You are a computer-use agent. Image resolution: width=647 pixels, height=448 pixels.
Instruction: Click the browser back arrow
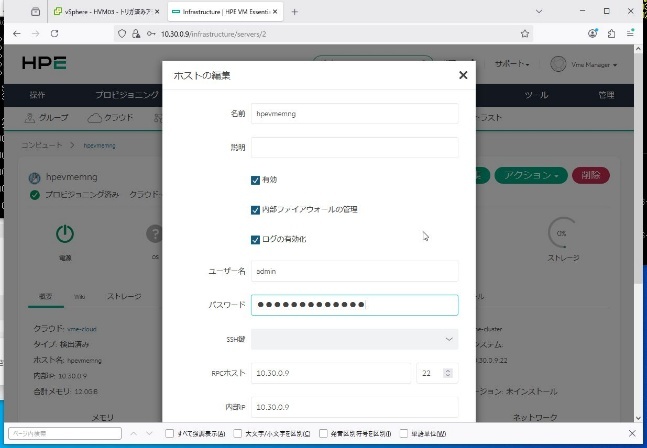click(x=16, y=33)
